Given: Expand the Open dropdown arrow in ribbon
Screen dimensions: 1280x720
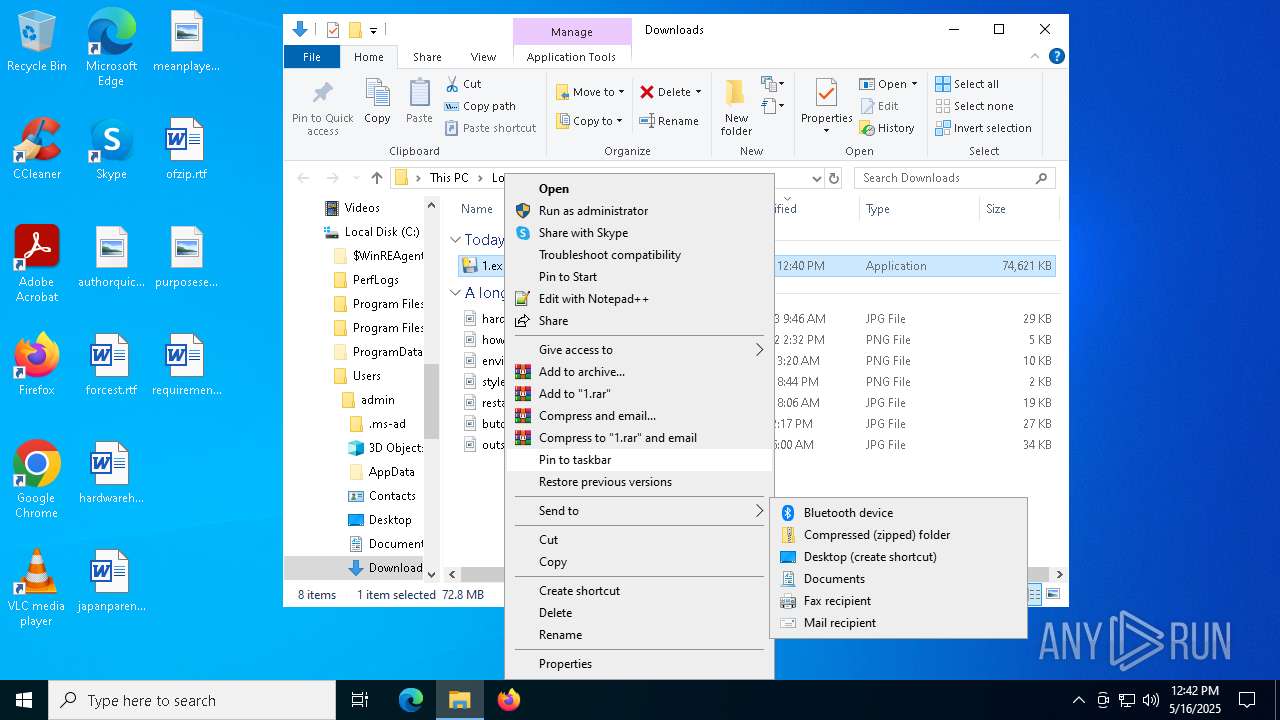Looking at the screenshot, I should pyautogui.click(x=913, y=84).
